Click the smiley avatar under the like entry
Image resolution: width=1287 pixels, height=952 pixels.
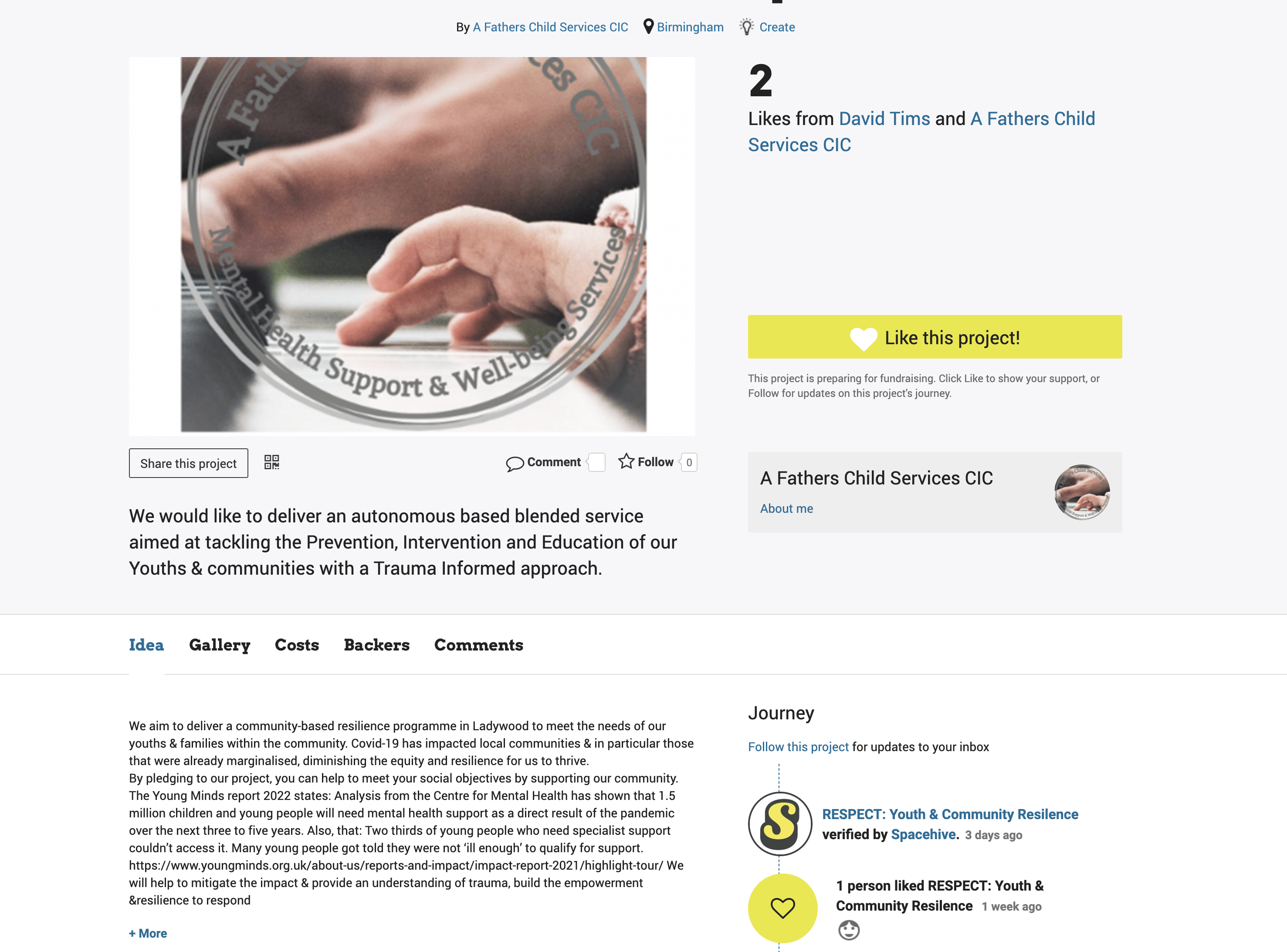coord(849,929)
